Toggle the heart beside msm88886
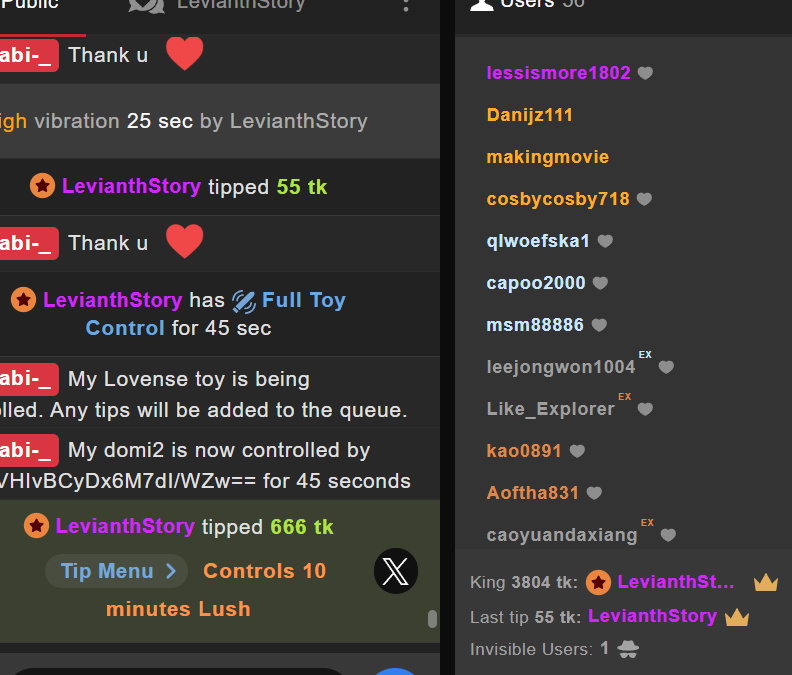Image resolution: width=792 pixels, height=675 pixels. [x=599, y=325]
